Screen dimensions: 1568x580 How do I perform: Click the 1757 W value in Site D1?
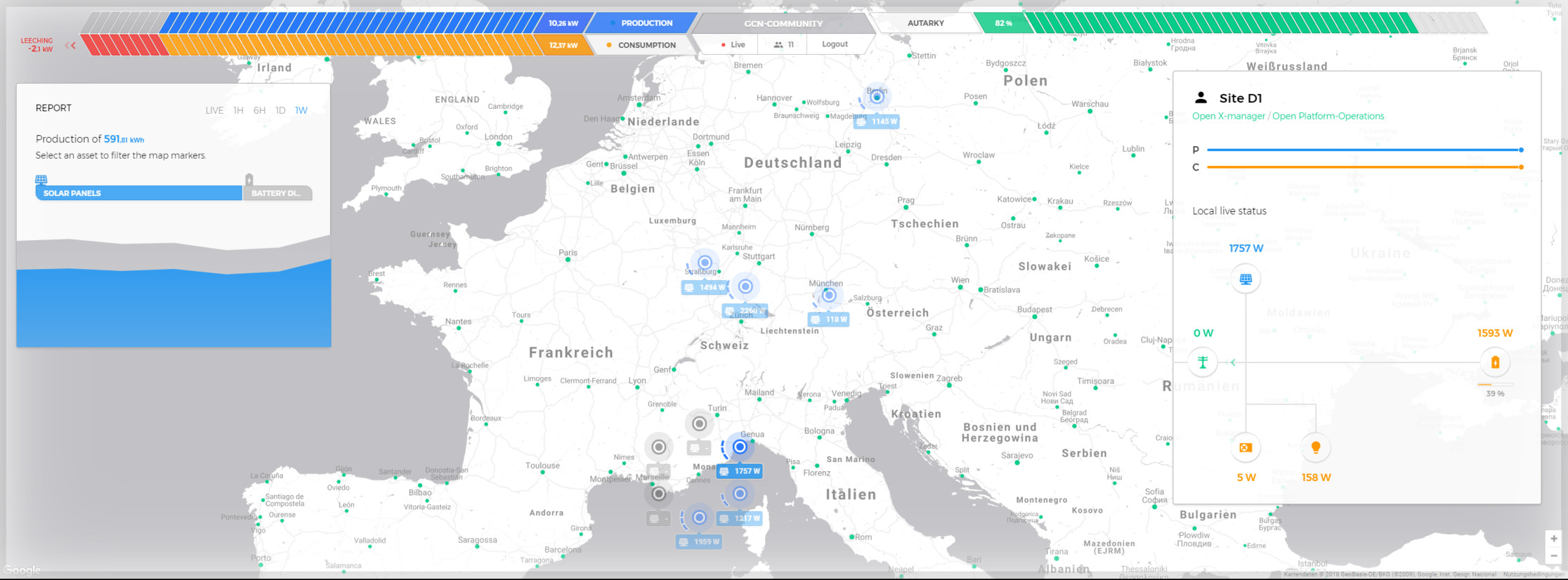[1246, 249]
